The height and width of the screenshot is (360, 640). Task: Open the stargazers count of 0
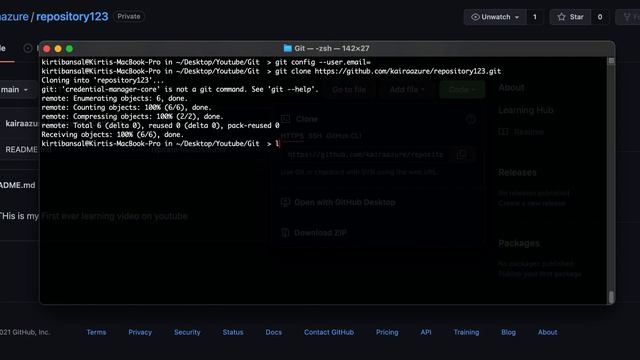(600, 17)
